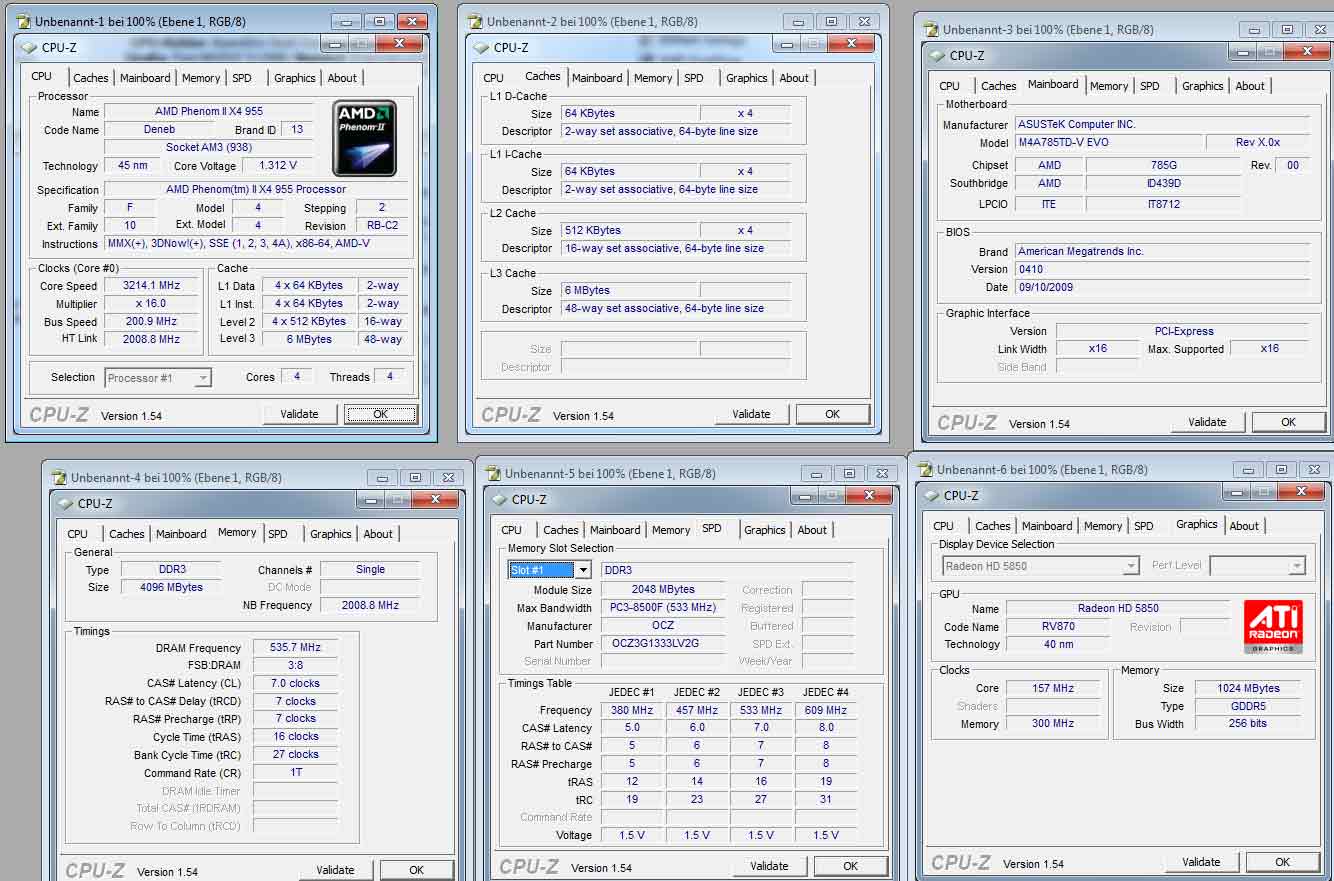Close the Unbenannt-5 Photoshop document window
The width and height of the screenshot is (1334, 881).
(x=880, y=473)
